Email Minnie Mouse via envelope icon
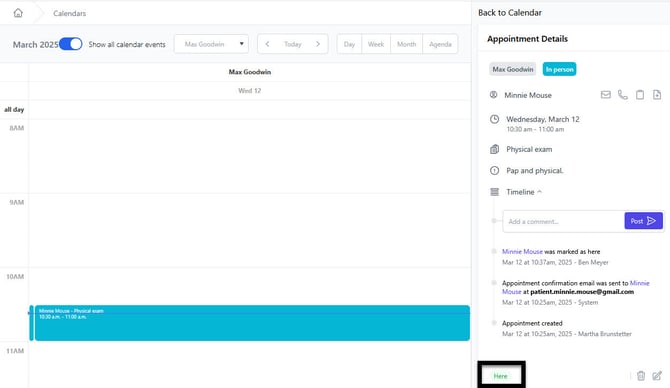Image resolution: width=670 pixels, height=388 pixels. [x=605, y=95]
